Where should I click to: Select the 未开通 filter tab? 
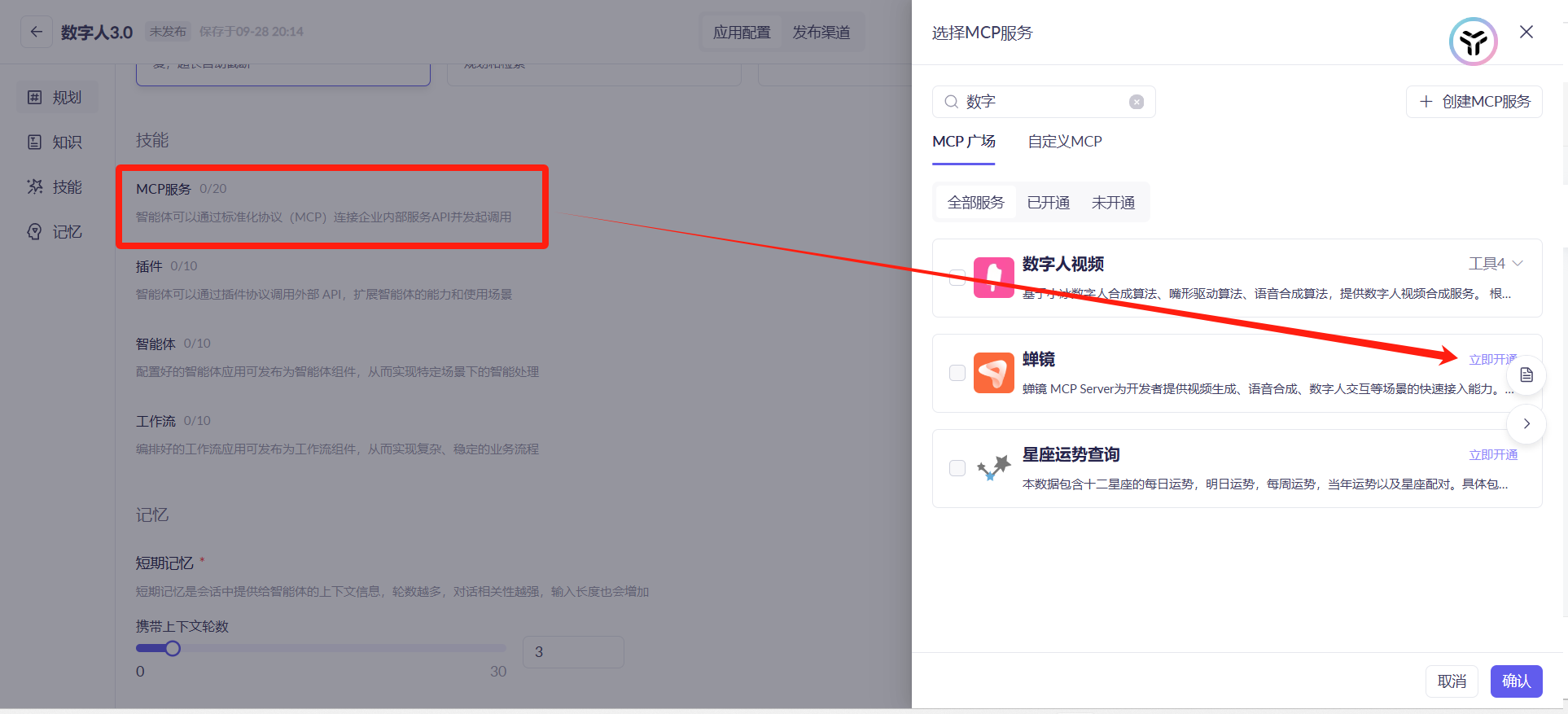1113,203
